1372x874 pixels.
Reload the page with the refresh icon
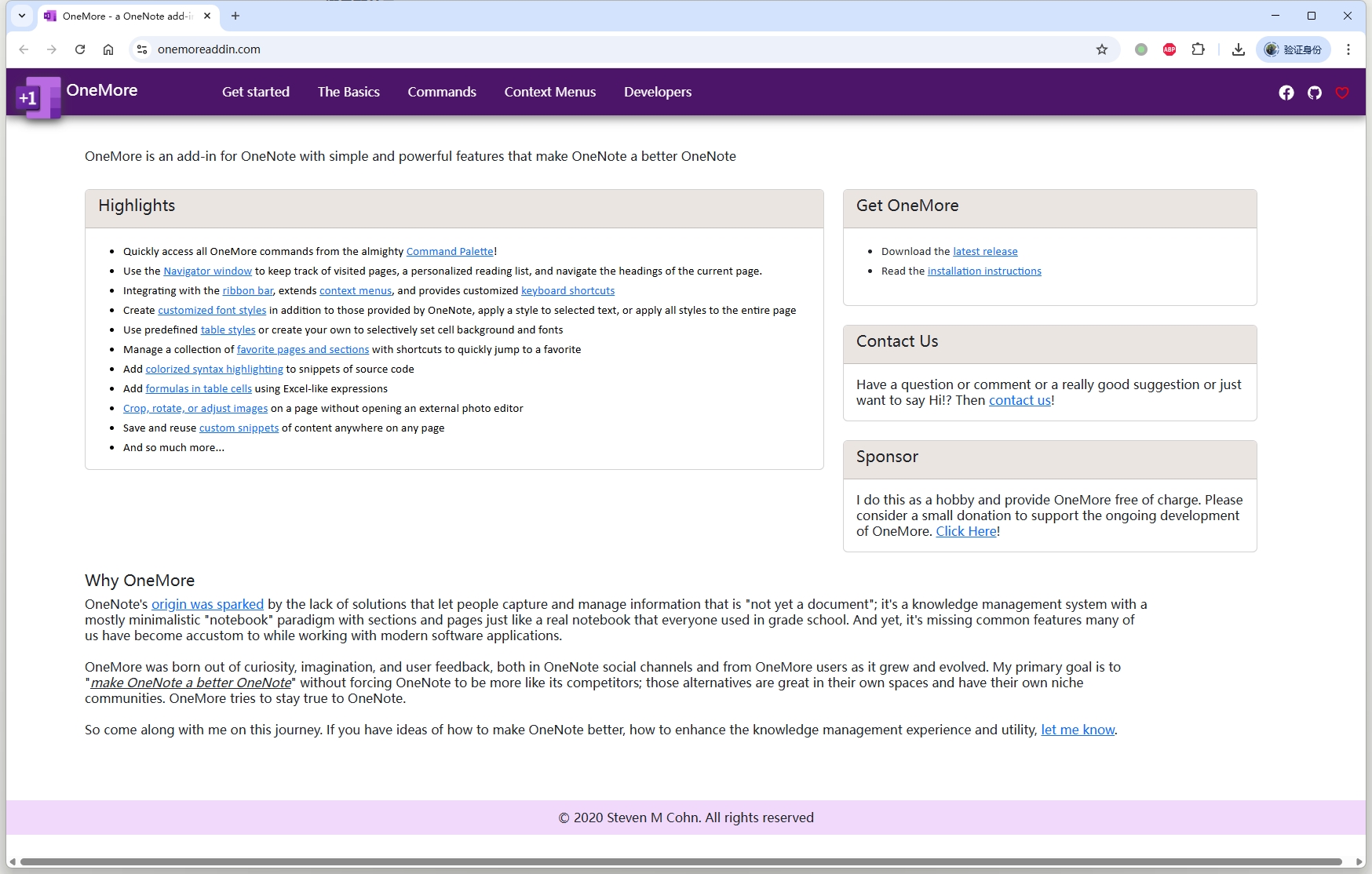tap(80, 49)
